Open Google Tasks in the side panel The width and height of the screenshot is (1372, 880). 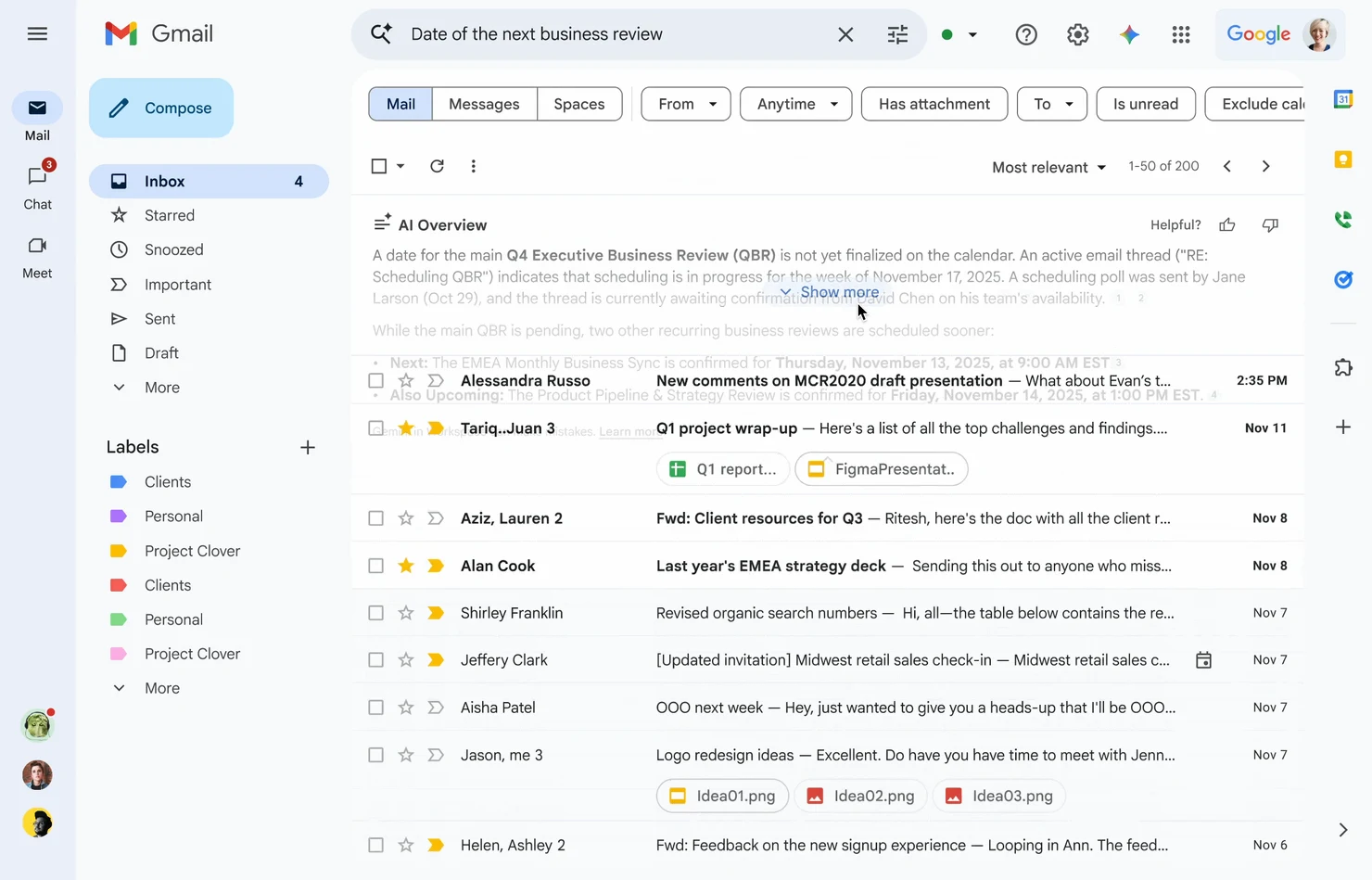tap(1343, 279)
